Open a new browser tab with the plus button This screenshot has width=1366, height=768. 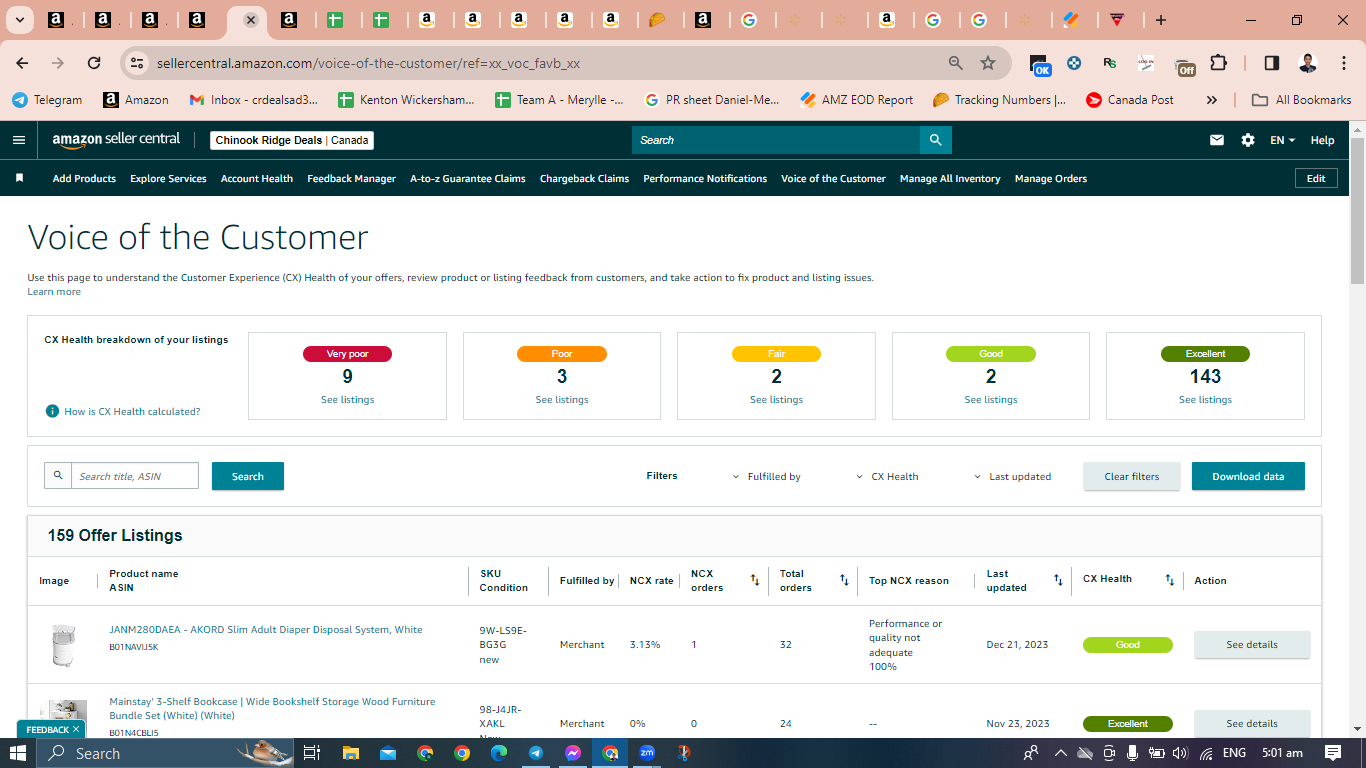(x=1160, y=20)
